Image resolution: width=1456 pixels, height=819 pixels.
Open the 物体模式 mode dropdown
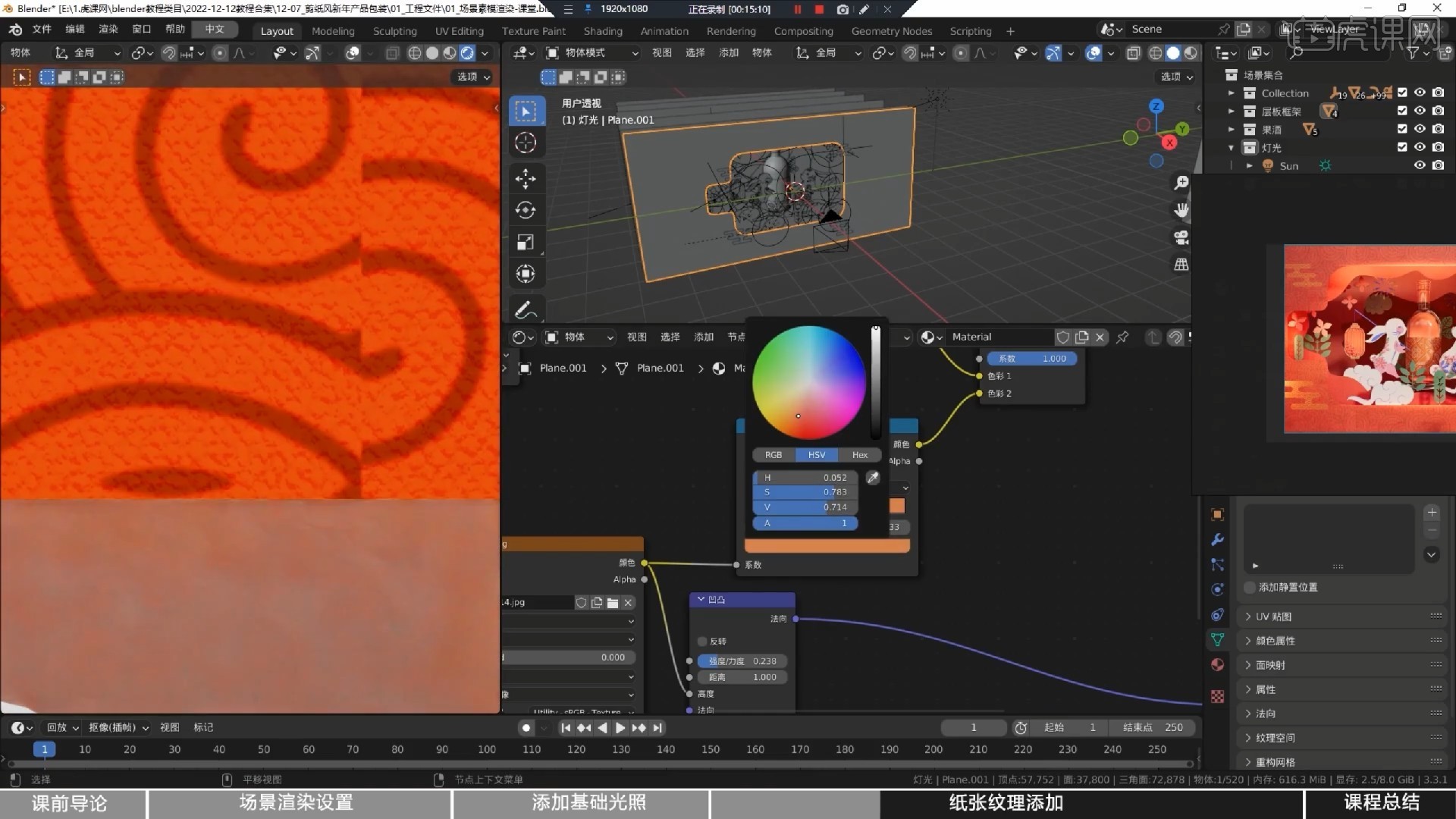592,53
